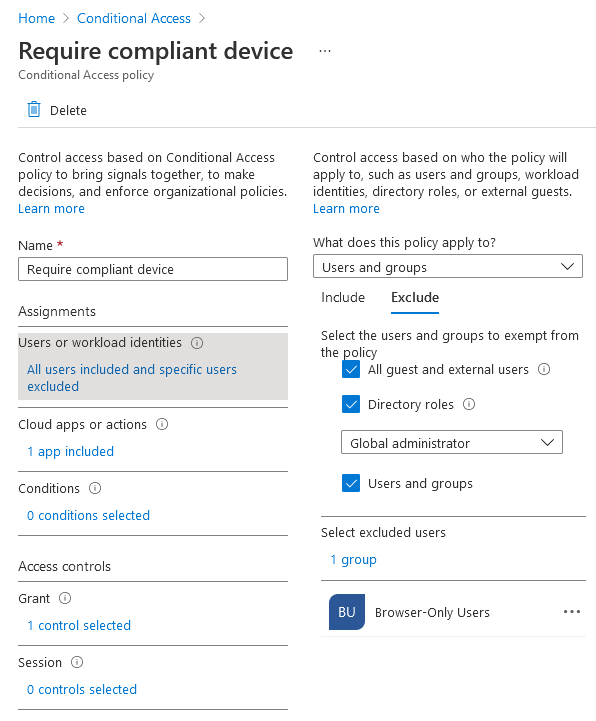Click the policy Name input field

click(153, 269)
